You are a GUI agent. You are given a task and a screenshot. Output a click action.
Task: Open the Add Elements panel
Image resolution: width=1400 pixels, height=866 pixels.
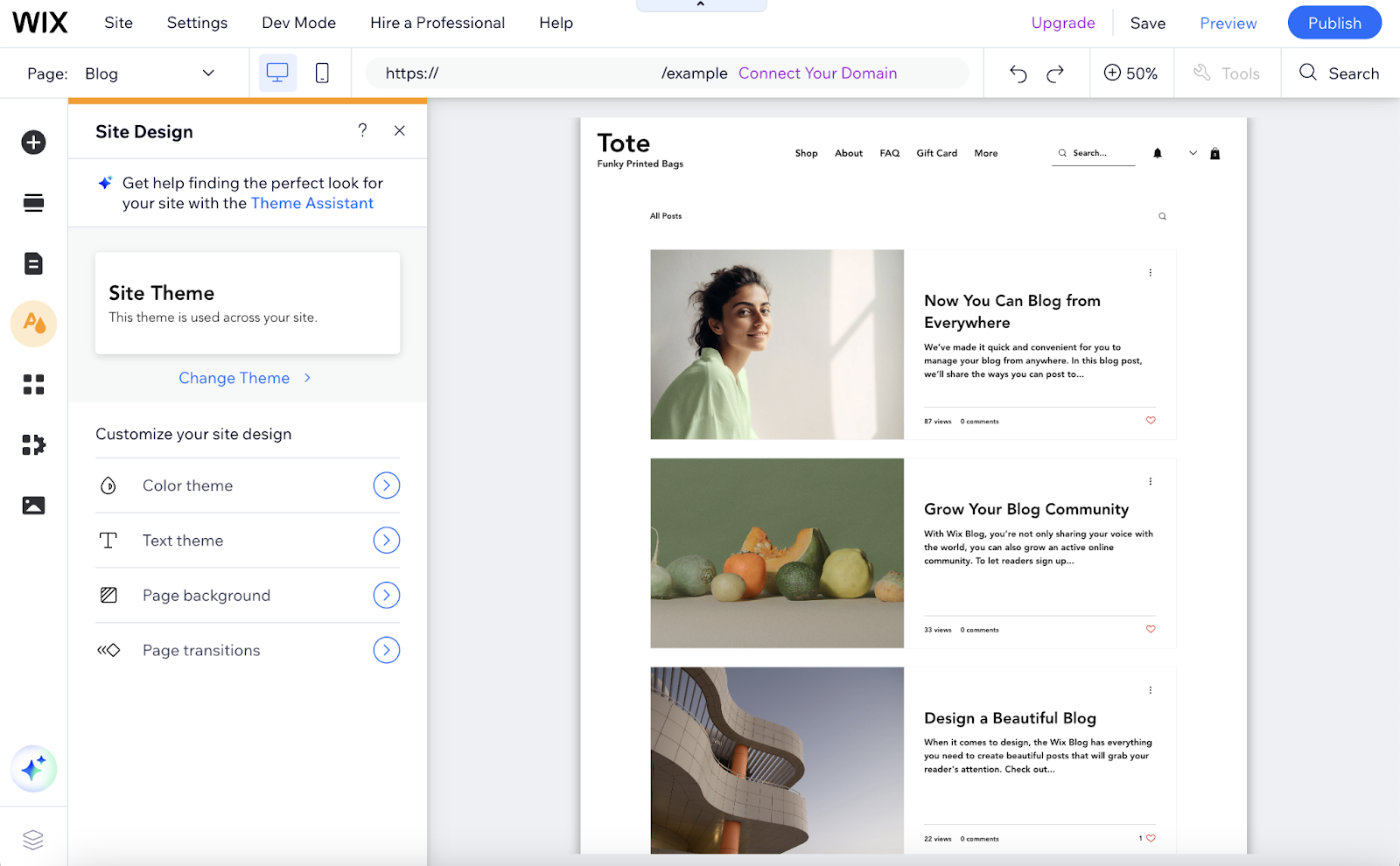(33, 141)
